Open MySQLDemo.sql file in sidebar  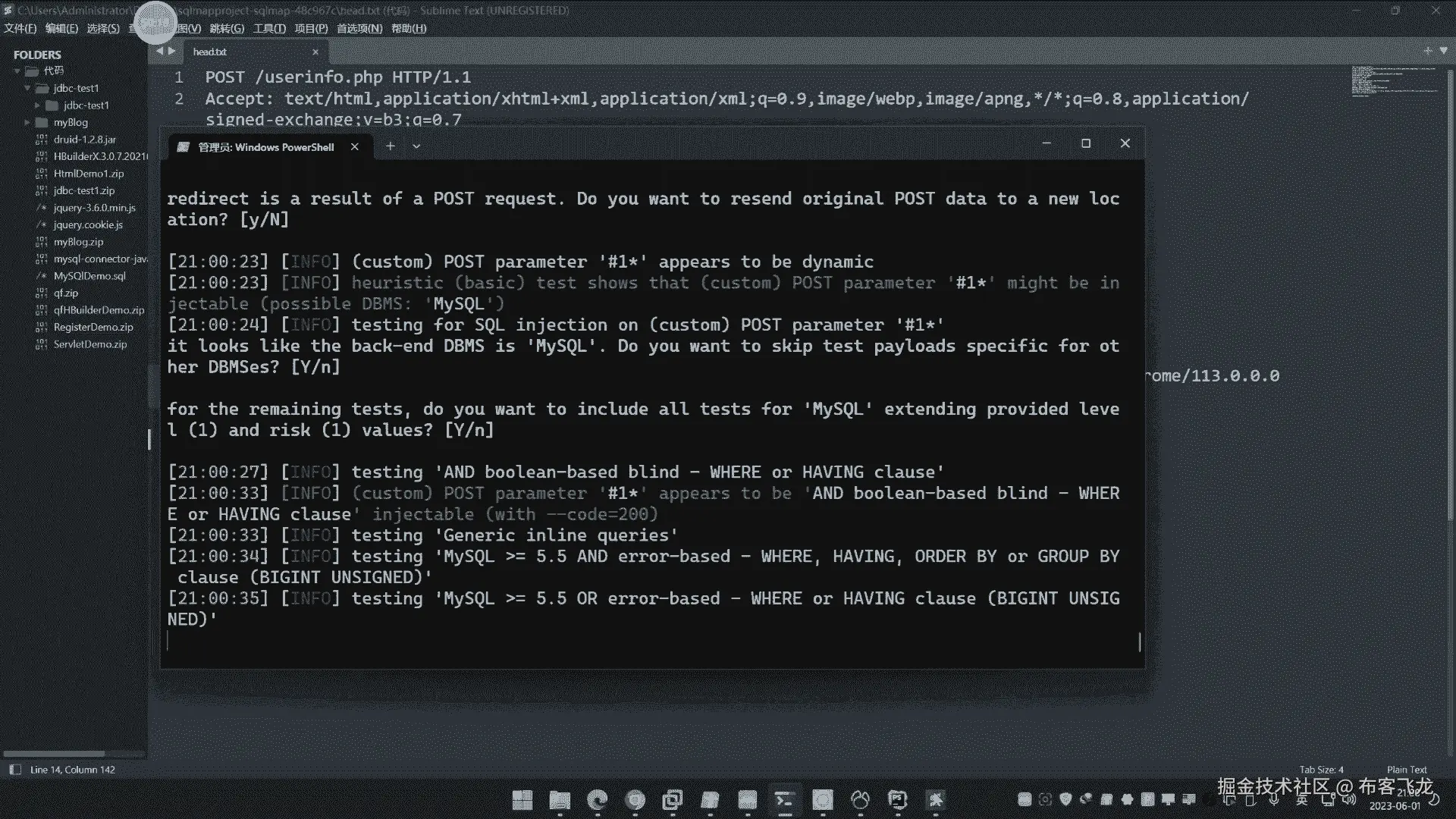point(89,276)
